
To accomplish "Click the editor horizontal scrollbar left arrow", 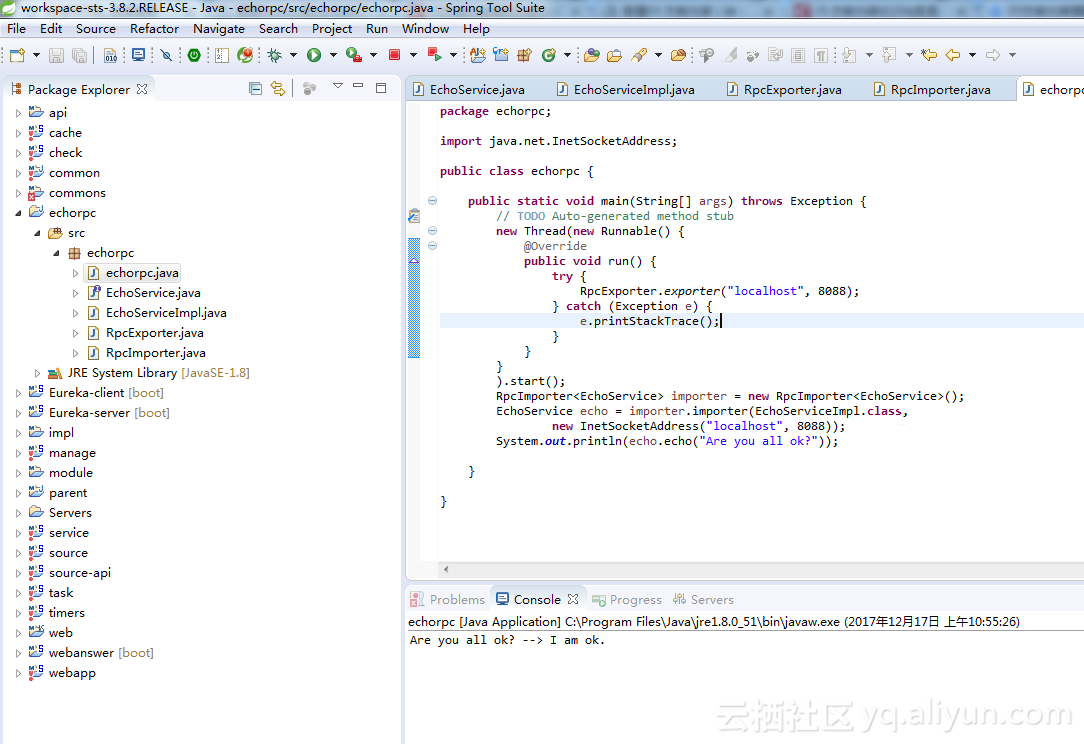I will tap(446, 570).
